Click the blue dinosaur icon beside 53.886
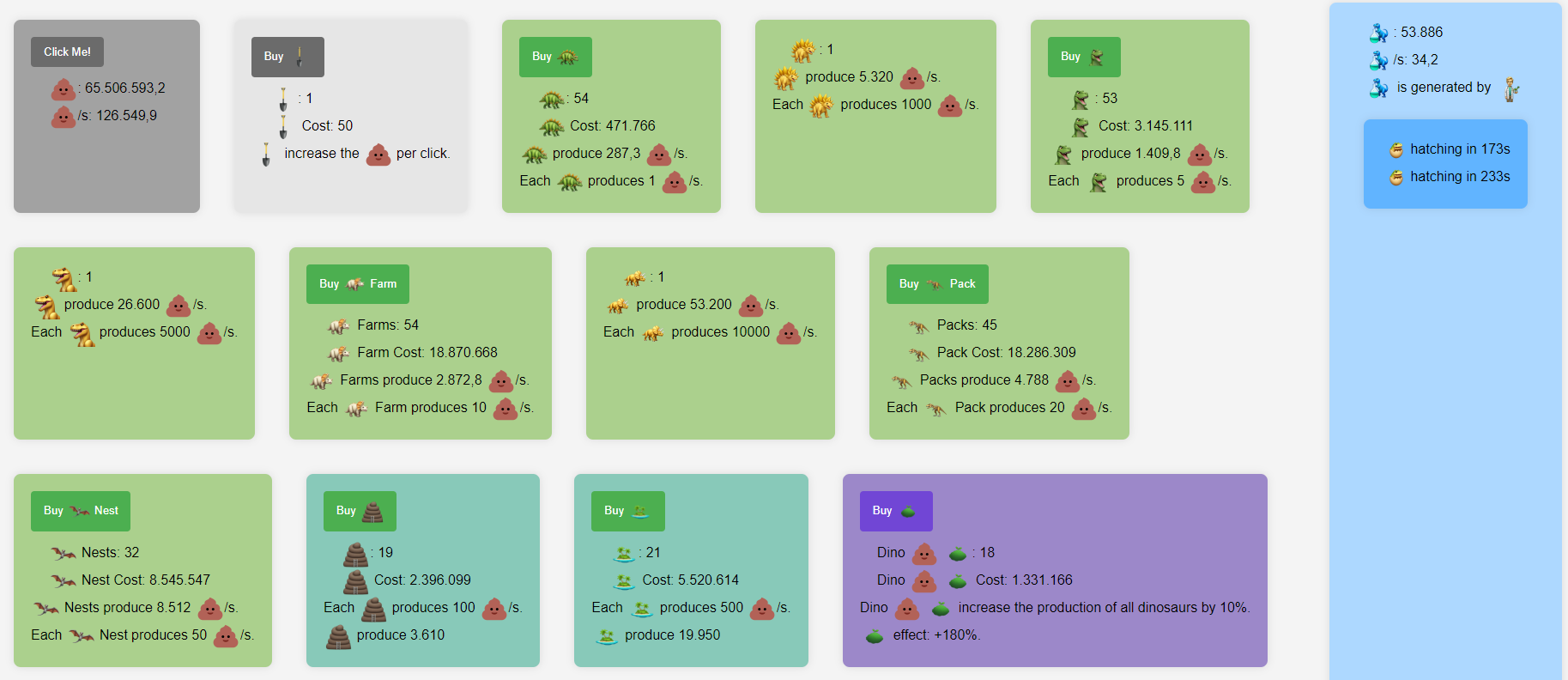This screenshot has height=680, width=1568. click(1378, 33)
